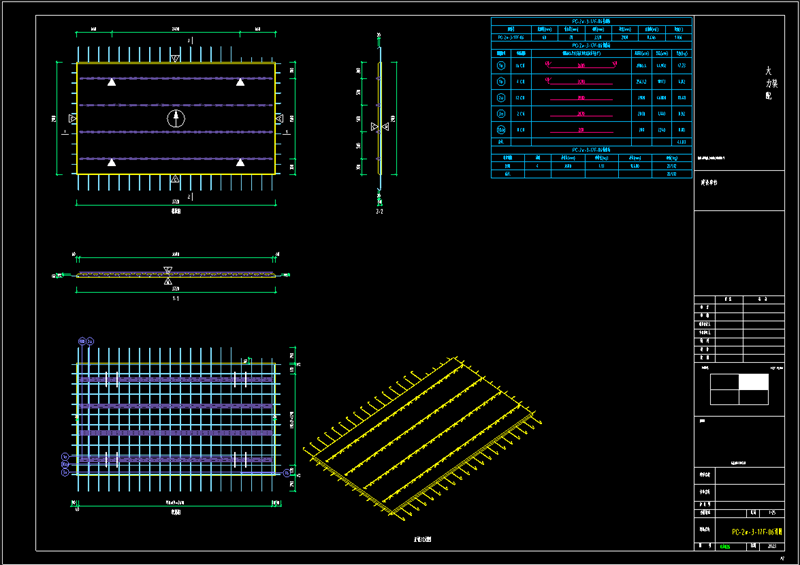Click the section marker triangle on plan's left edge
The width and height of the screenshot is (800, 565).
click(x=72, y=119)
